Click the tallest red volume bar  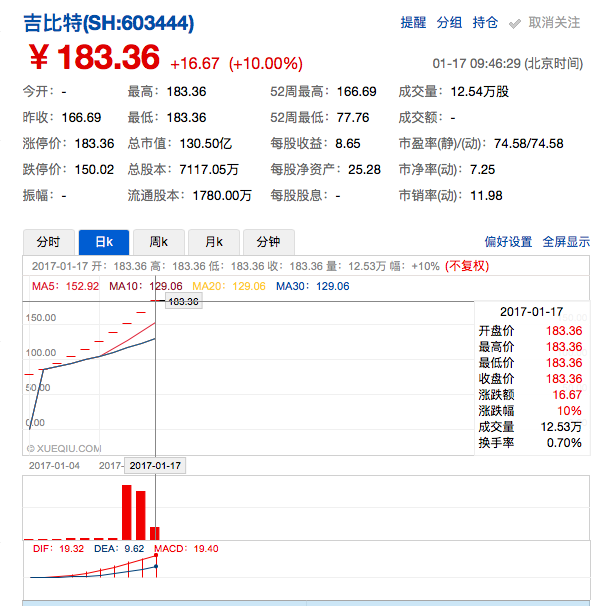(x=127, y=512)
